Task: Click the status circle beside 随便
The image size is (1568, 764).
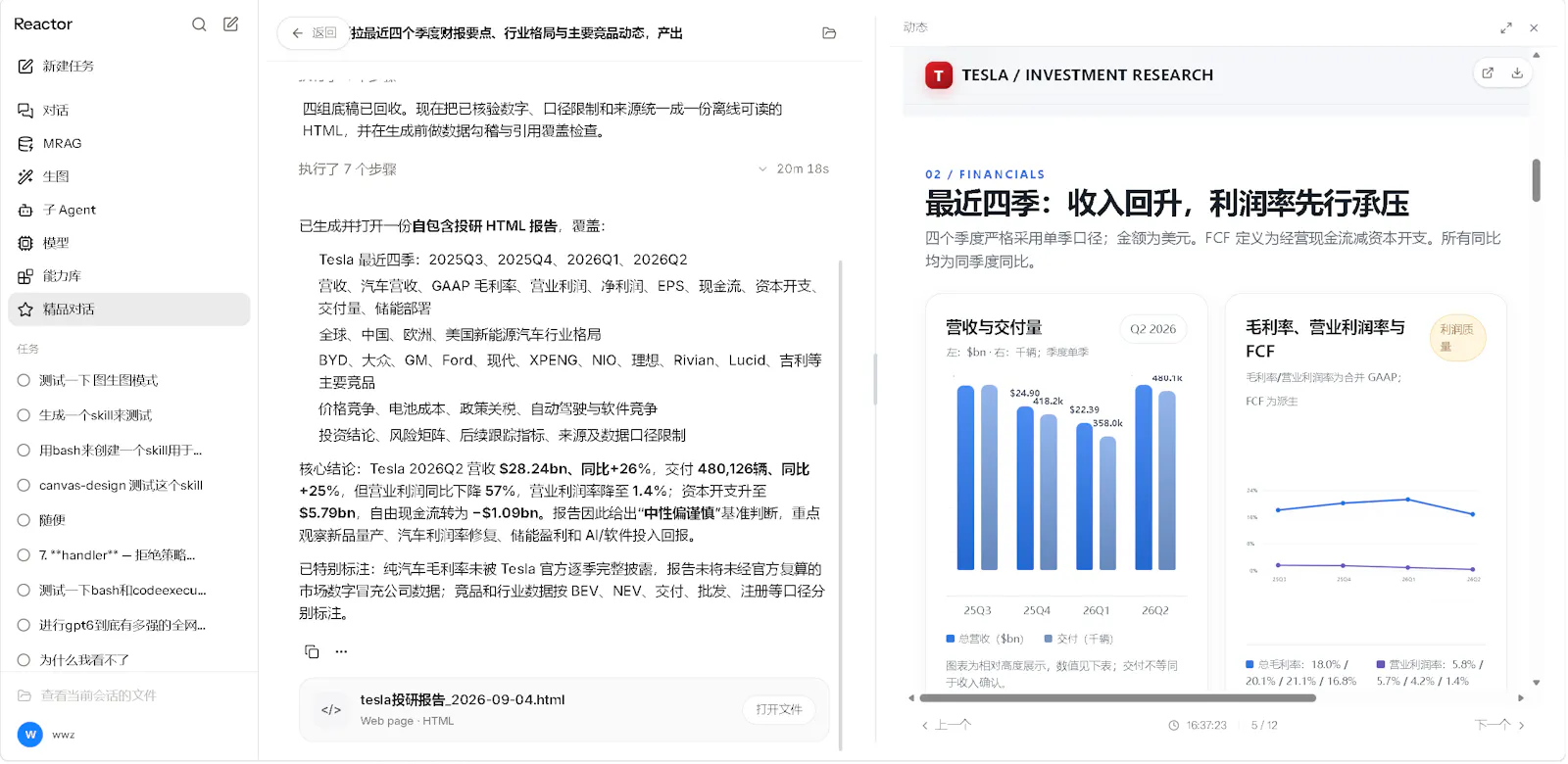Action: coord(24,520)
